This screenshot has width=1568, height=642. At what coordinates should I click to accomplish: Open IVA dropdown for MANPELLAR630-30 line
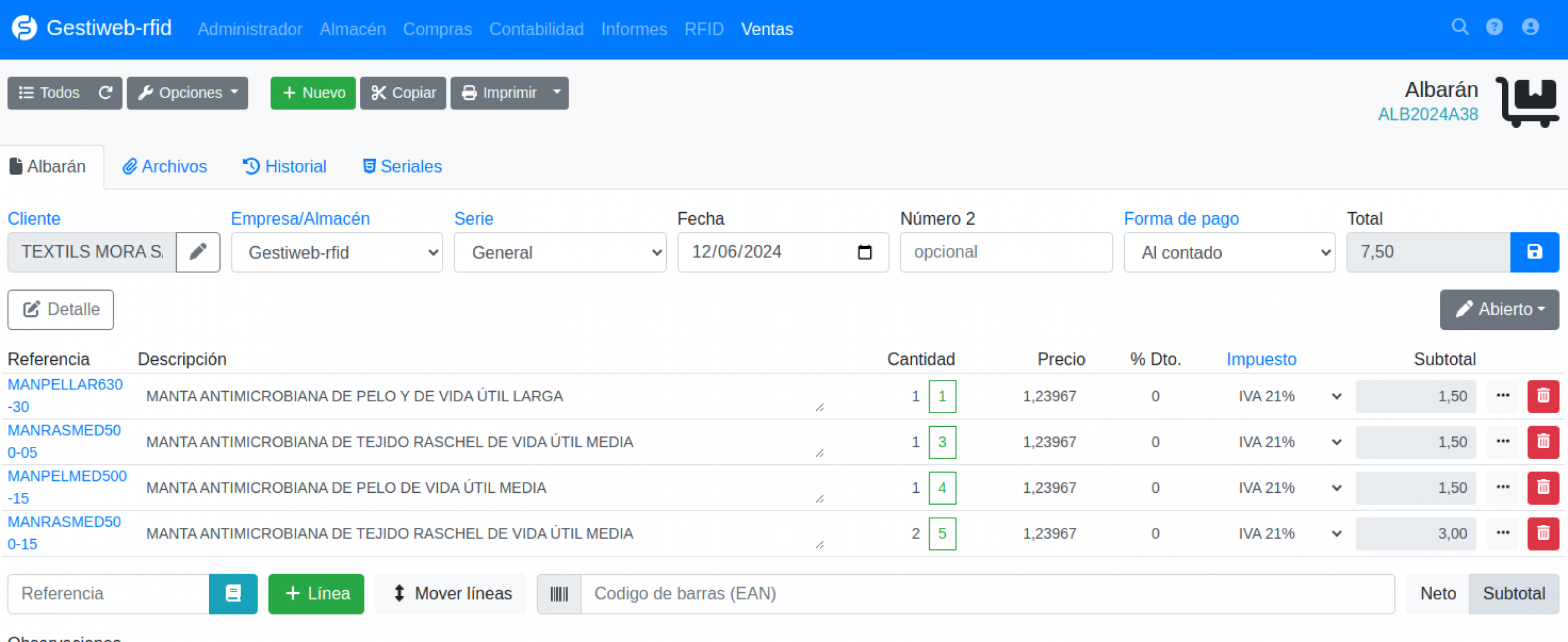(x=1289, y=396)
